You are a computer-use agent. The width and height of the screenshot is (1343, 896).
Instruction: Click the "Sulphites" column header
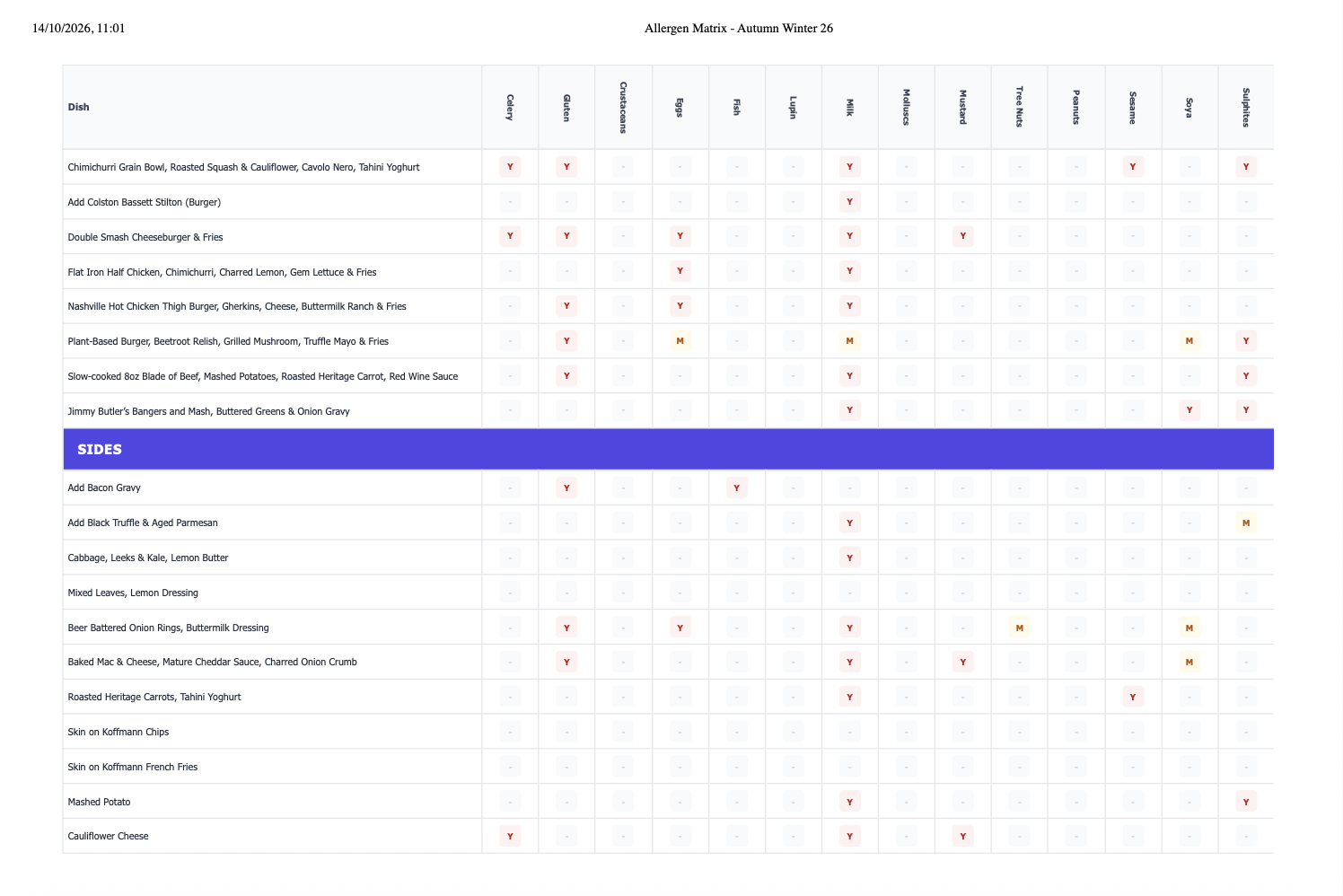1245,107
